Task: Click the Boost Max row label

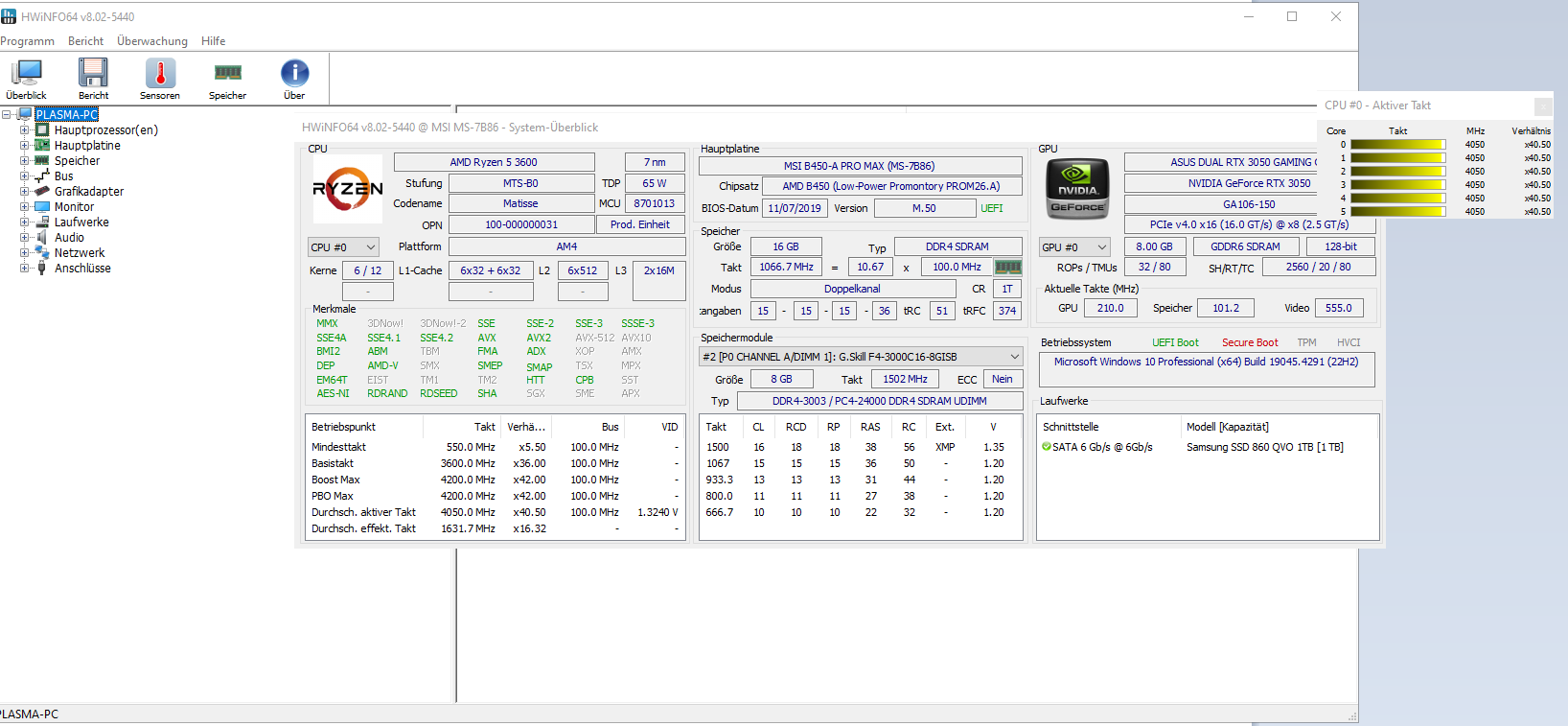Action: [x=335, y=480]
